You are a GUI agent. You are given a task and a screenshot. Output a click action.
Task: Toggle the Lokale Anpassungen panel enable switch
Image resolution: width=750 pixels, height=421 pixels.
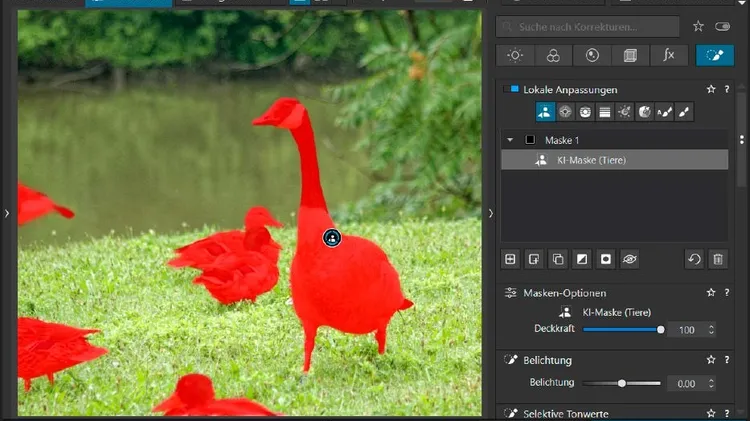[514, 89]
